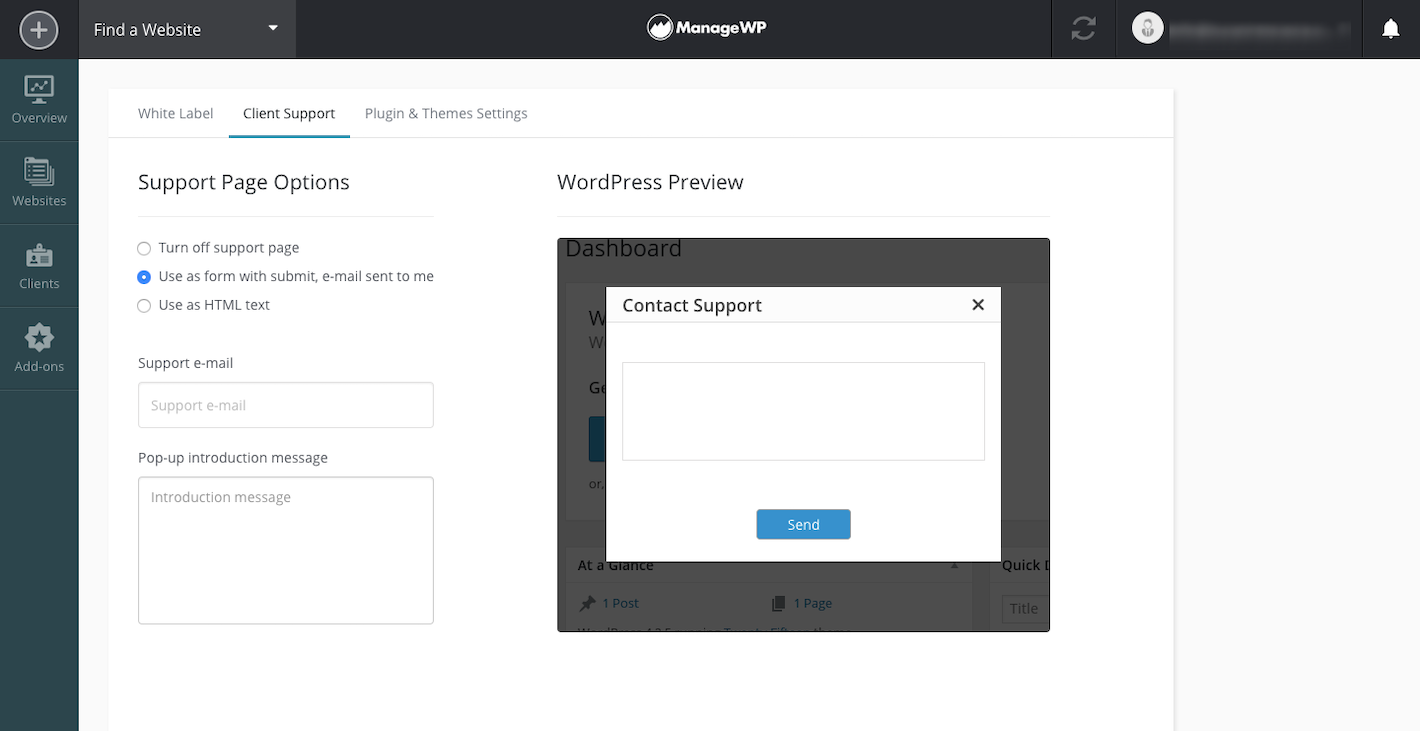Go to Websites in the sidebar
This screenshot has height=731, width=1420.
pyautogui.click(x=39, y=183)
